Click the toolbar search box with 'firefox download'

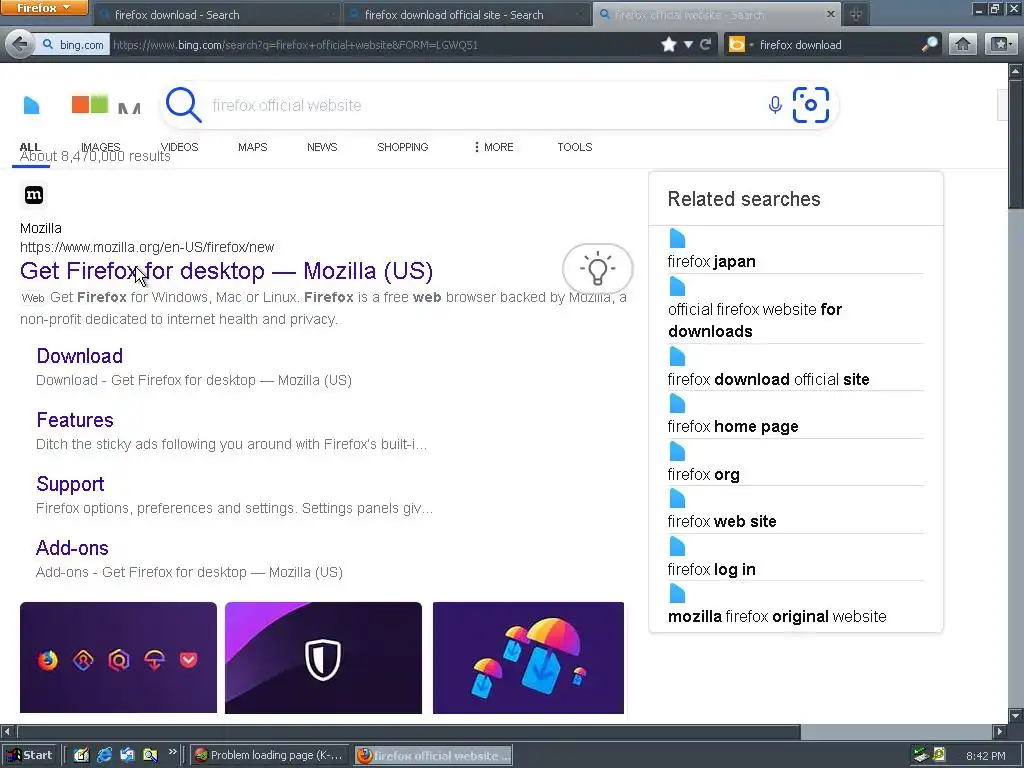[x=837, y=44]
